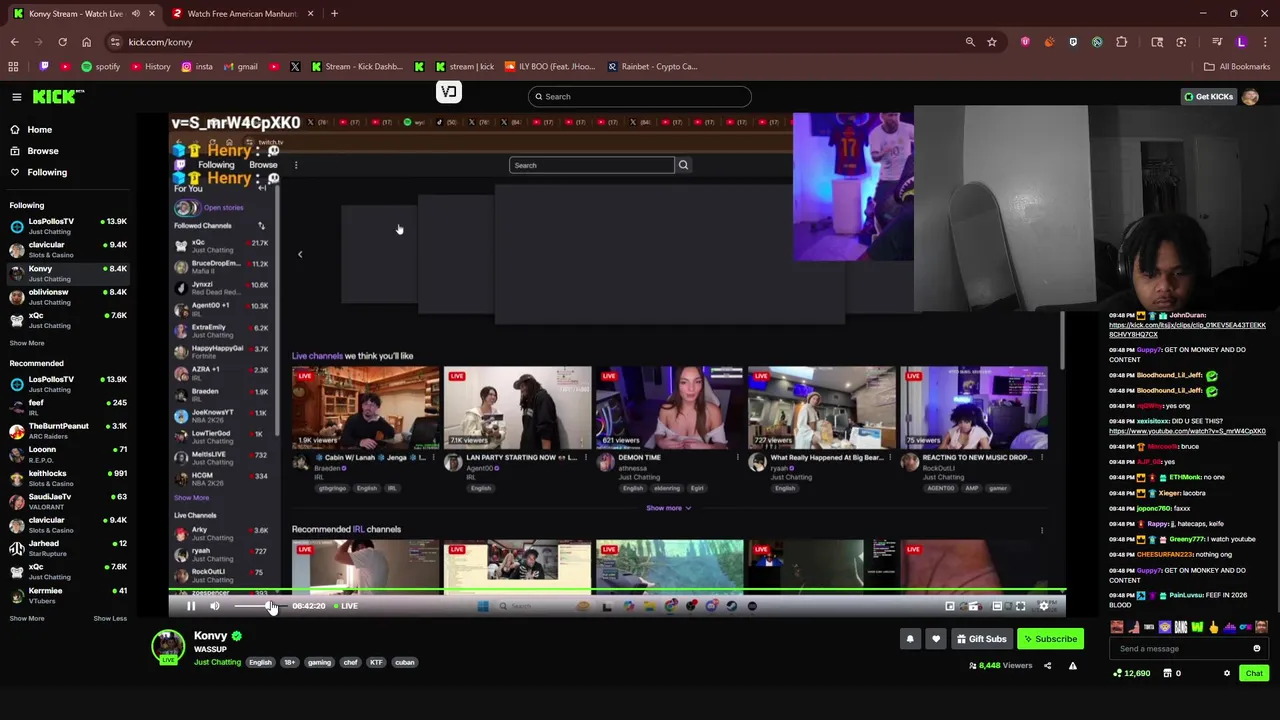Open chat settings gear icon
The width and height of the screenshot is (1280, 720).
click(1227, 674)
